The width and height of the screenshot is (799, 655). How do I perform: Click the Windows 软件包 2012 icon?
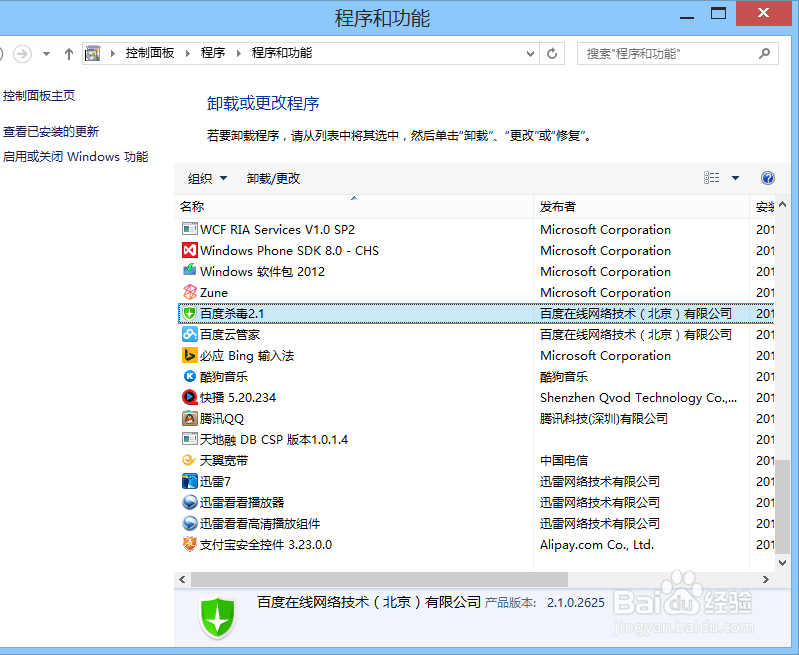[x=190, y=270]
